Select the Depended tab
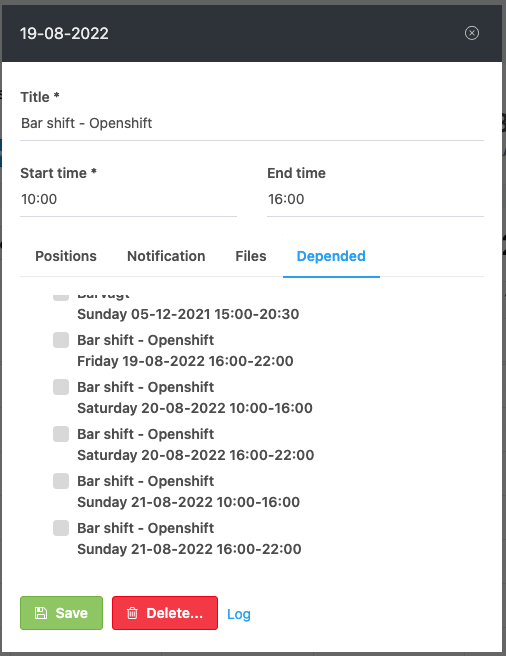506x656 pixels. [x=331, y=256]
